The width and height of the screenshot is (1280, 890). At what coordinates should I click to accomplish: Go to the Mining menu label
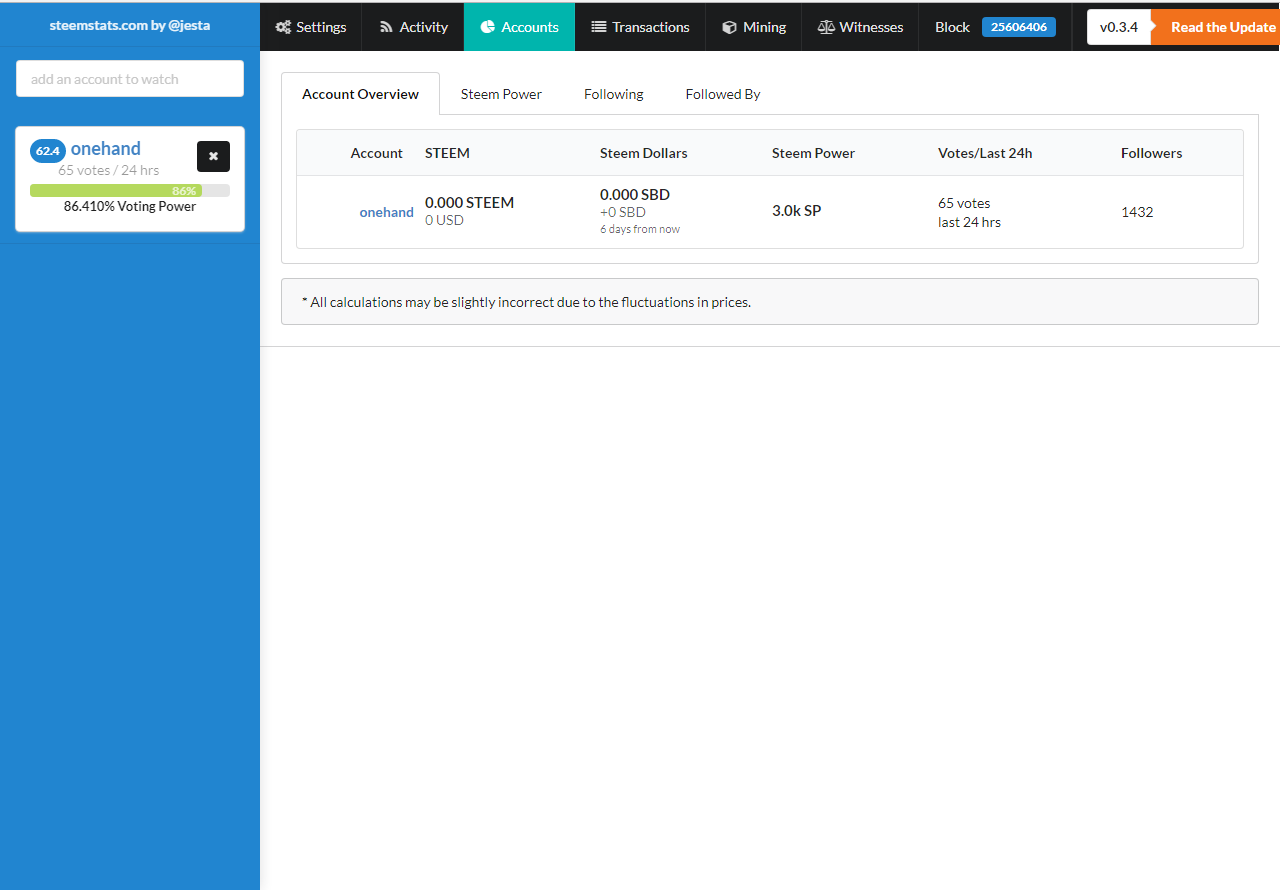coord(765,27)
